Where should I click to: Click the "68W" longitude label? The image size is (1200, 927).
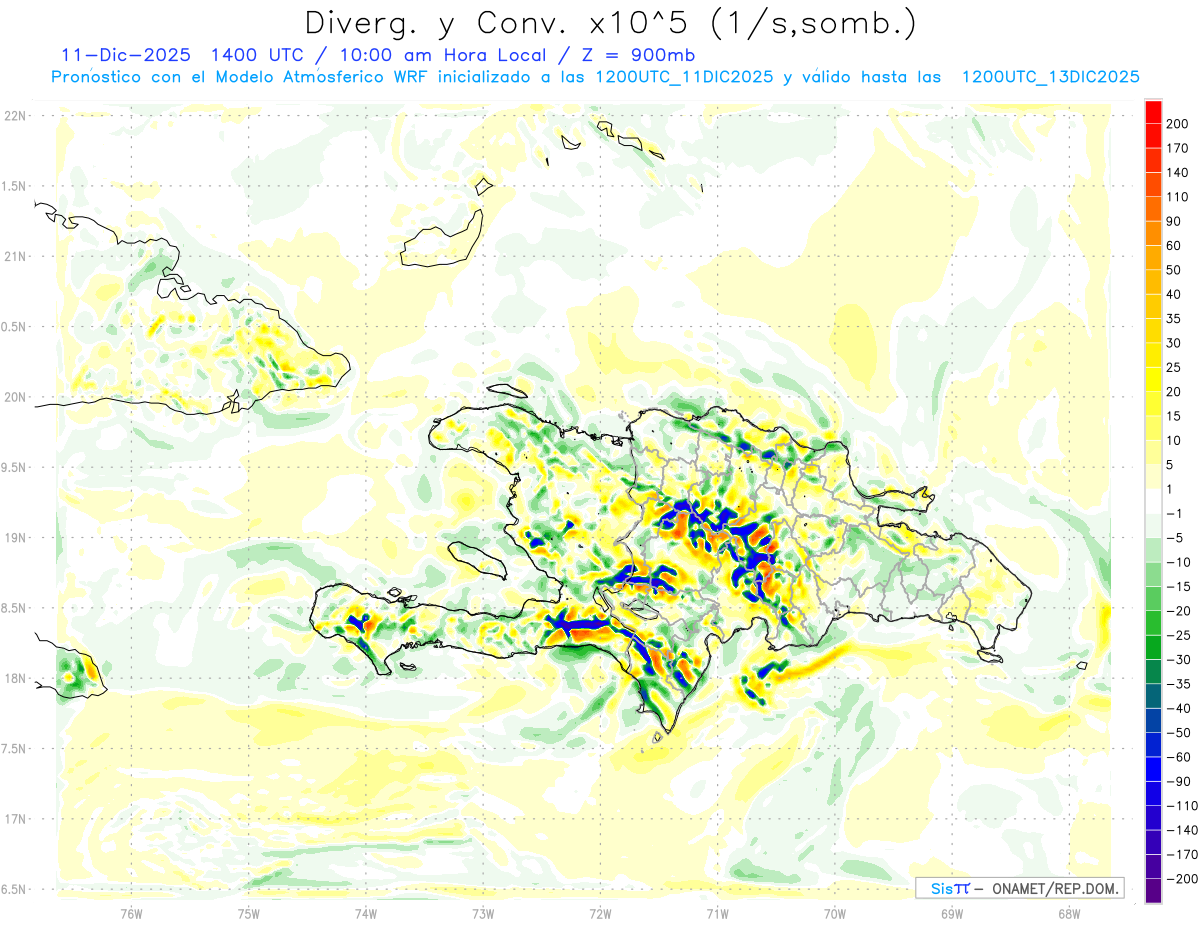1069,914
